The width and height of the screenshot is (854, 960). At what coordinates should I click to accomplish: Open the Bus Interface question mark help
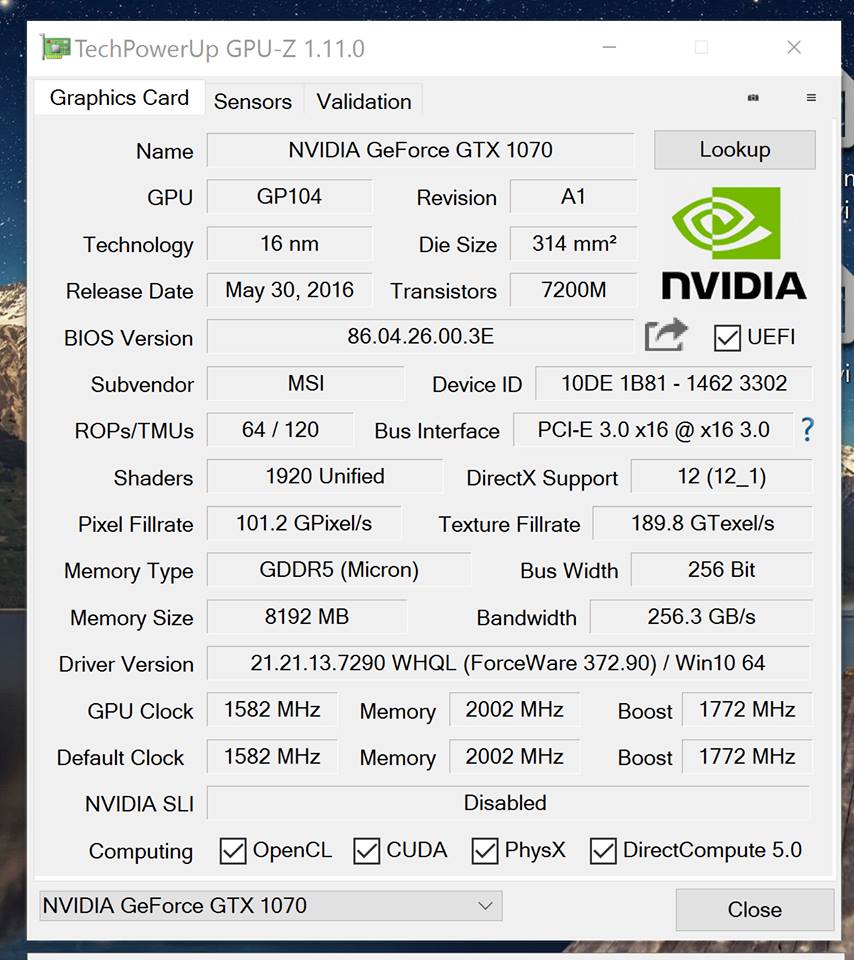click(807, 430)
